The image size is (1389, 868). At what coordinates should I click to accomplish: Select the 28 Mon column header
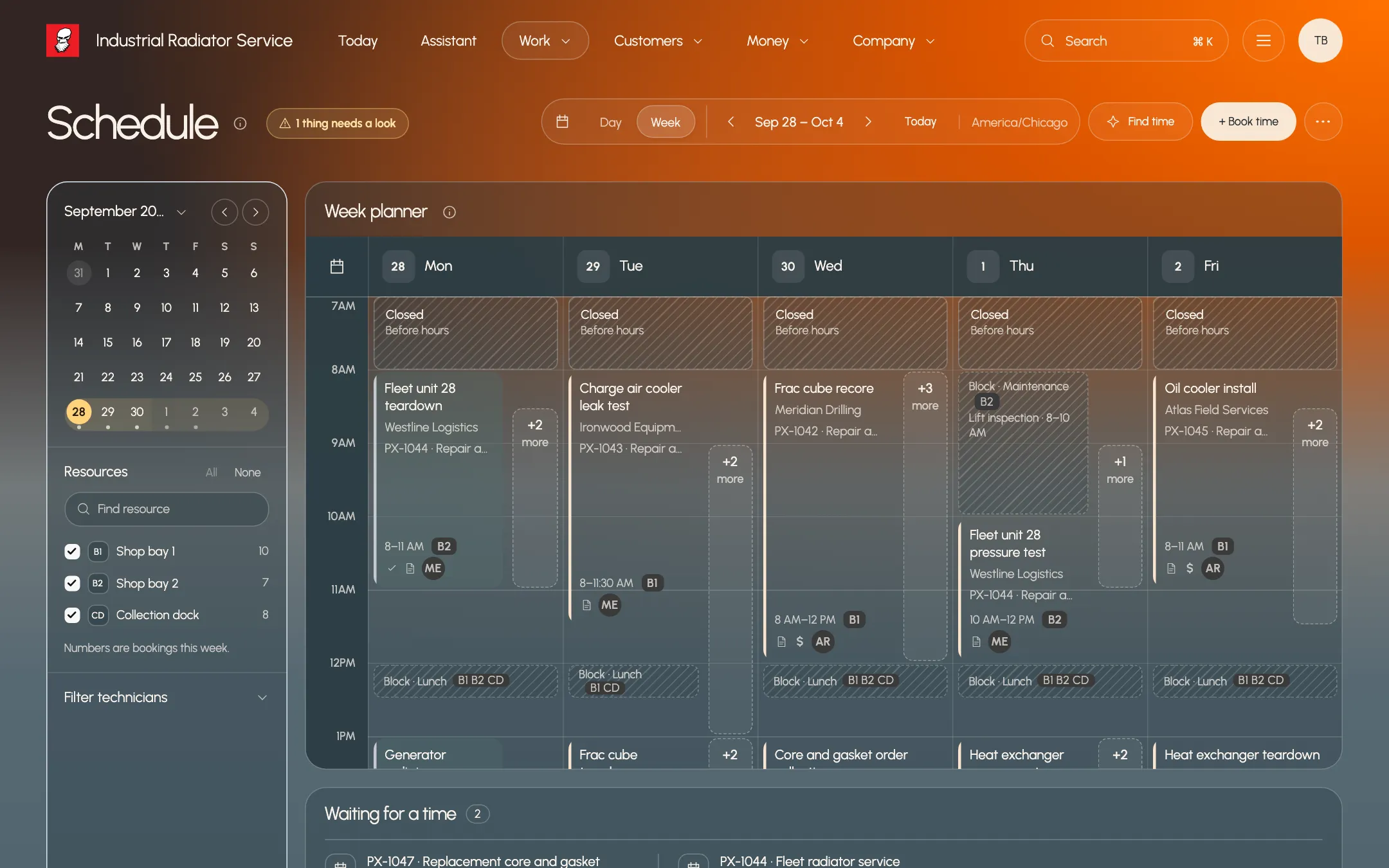(466, 266)
